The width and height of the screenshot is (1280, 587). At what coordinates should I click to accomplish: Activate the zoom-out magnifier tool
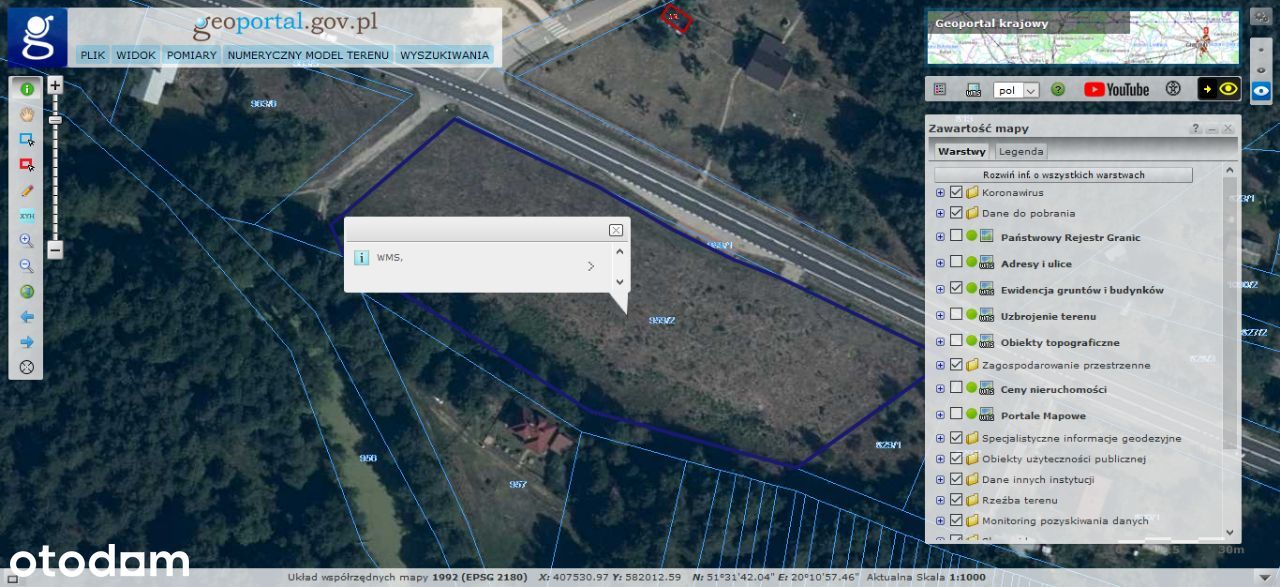tap(27, 266)
